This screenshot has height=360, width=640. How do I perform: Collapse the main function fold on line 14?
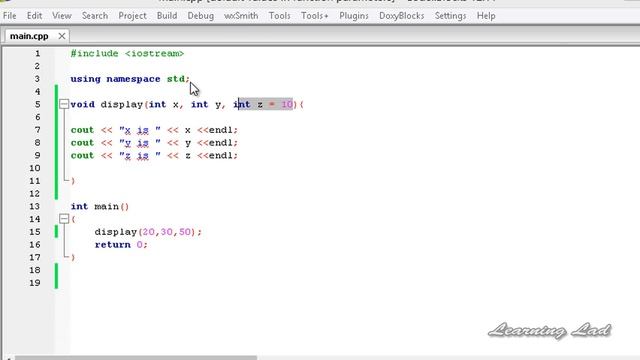pos(64,219)
